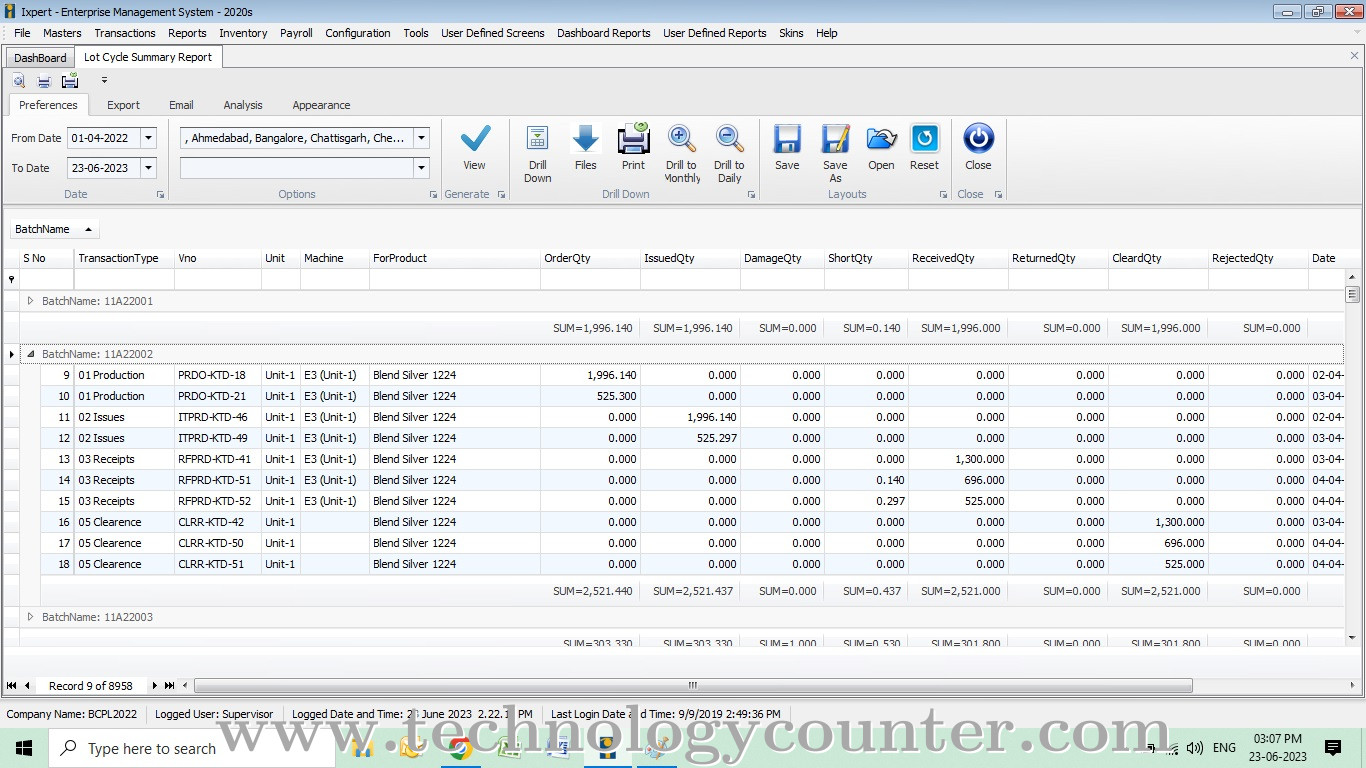
Task: Open the To Date calendar dropdown
Action: pos(149,168)
